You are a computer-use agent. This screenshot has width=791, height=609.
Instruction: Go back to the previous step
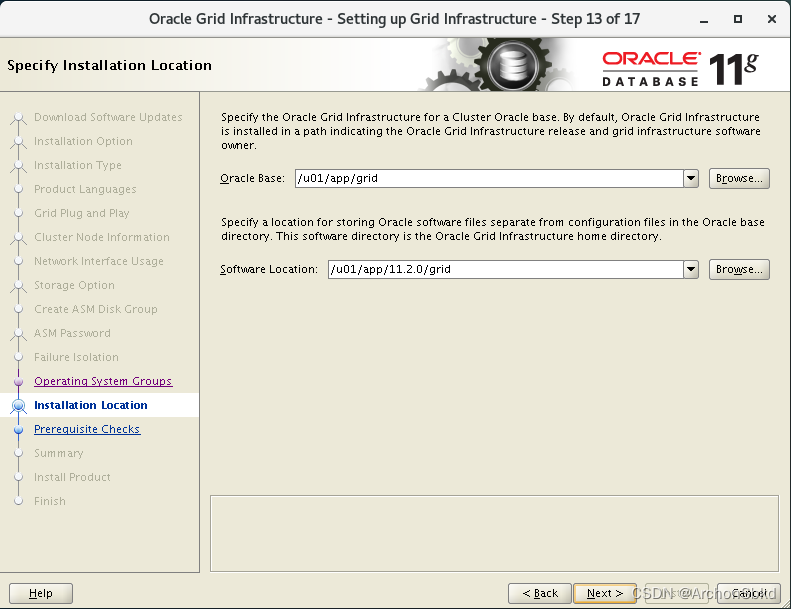click(x=540, y=593)
